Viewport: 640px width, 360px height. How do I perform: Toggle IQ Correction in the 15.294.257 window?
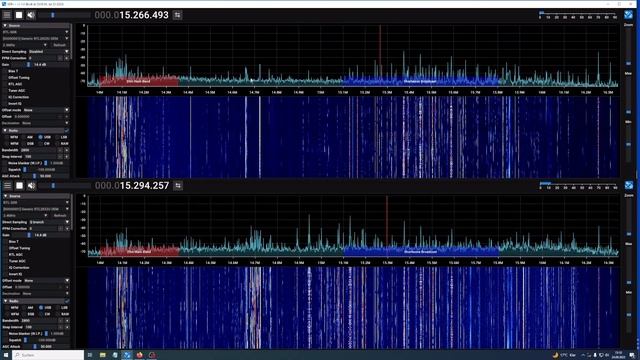click(5, 268)
